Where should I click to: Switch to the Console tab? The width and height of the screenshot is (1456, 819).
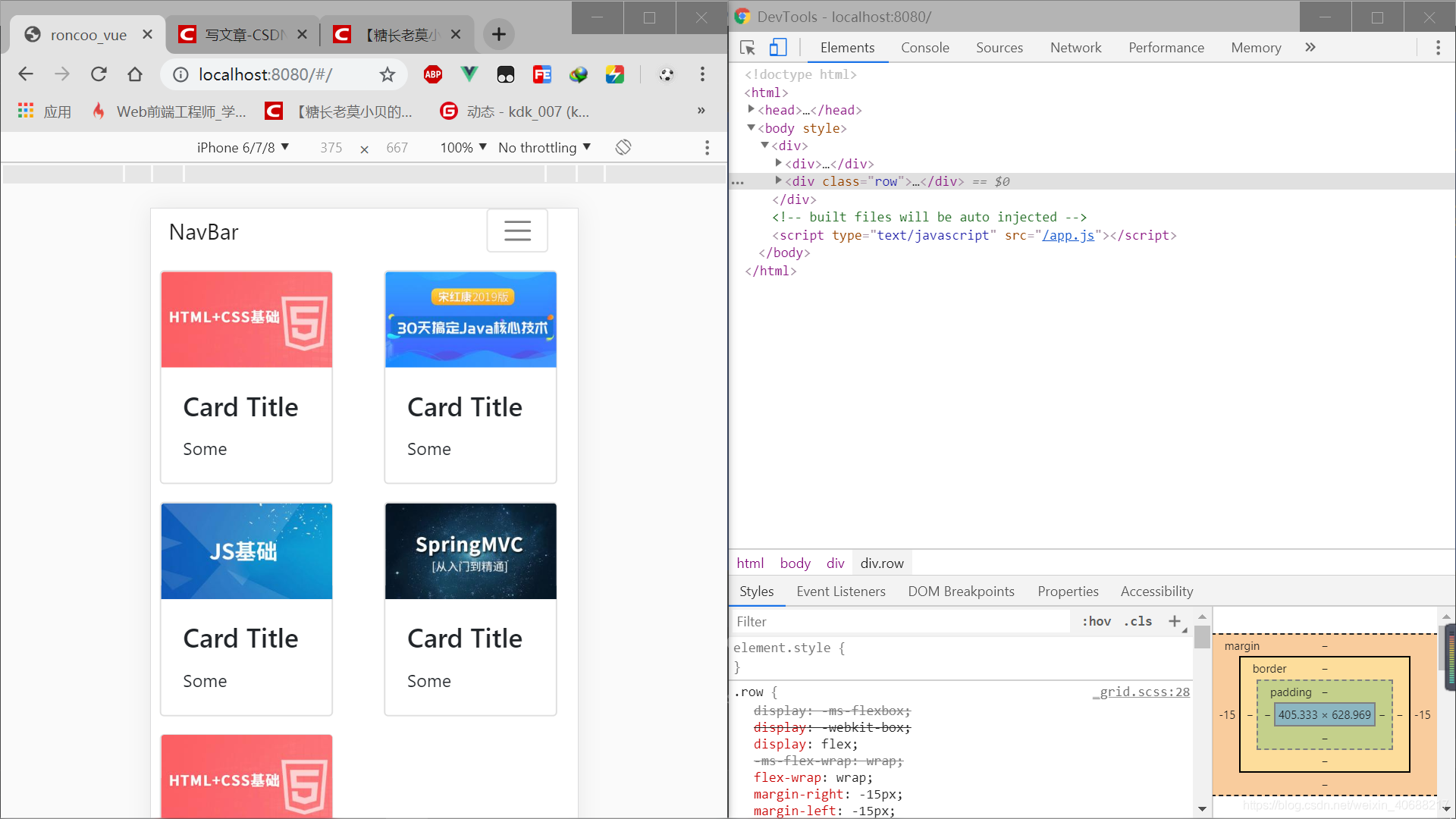coord(924,48)
